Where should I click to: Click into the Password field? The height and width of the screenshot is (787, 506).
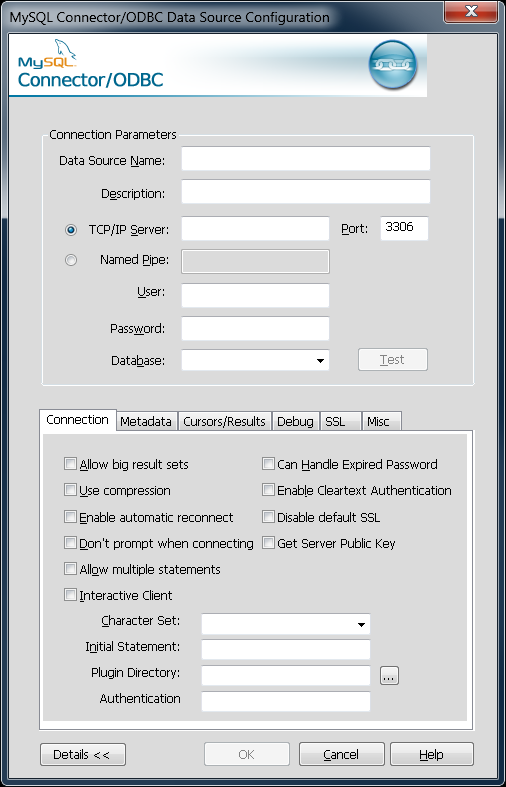(255, 328)
